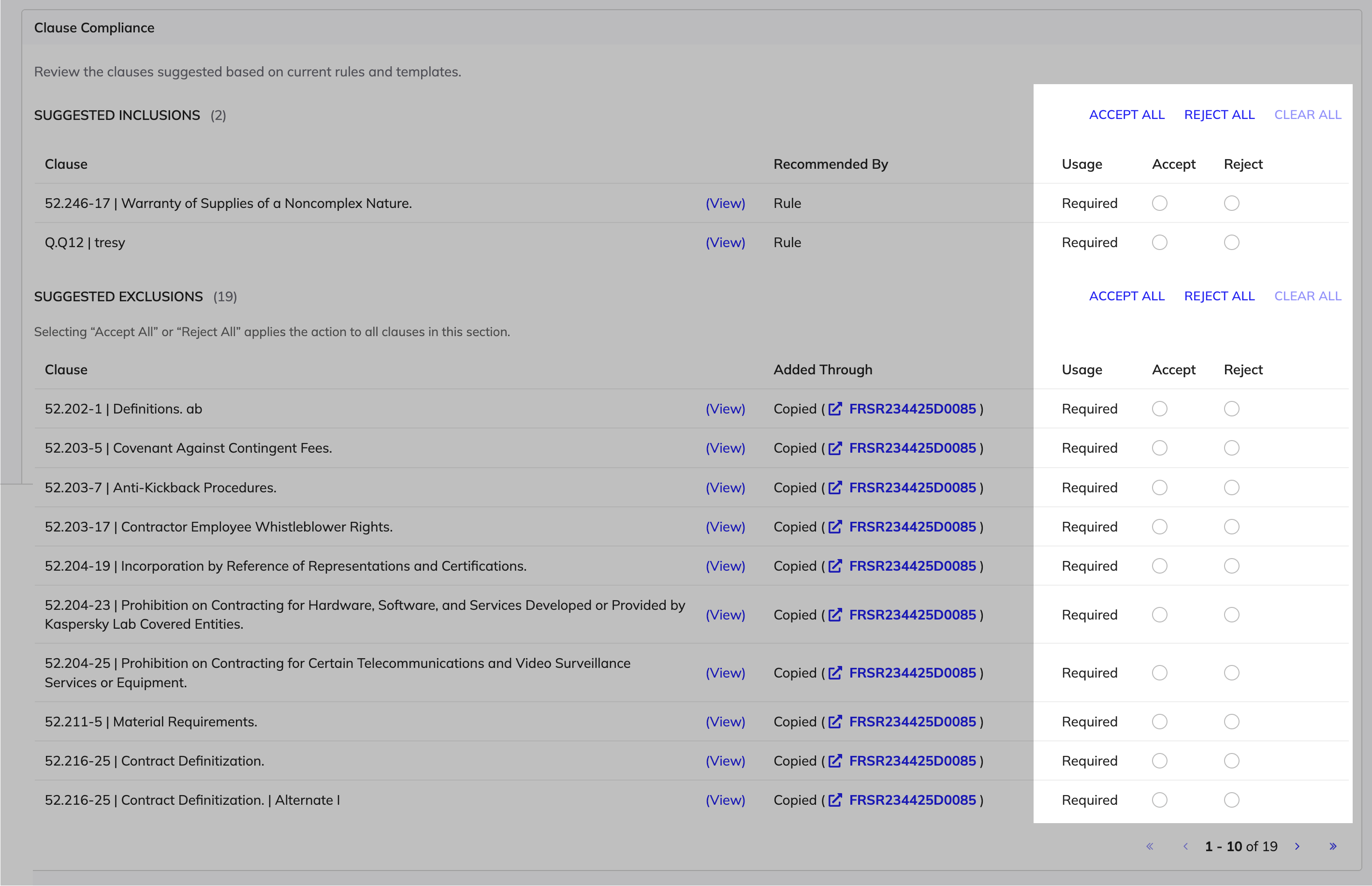
Task: View the 52.204-19 Incorporation by Reference clause
Action: coord(725,566)
